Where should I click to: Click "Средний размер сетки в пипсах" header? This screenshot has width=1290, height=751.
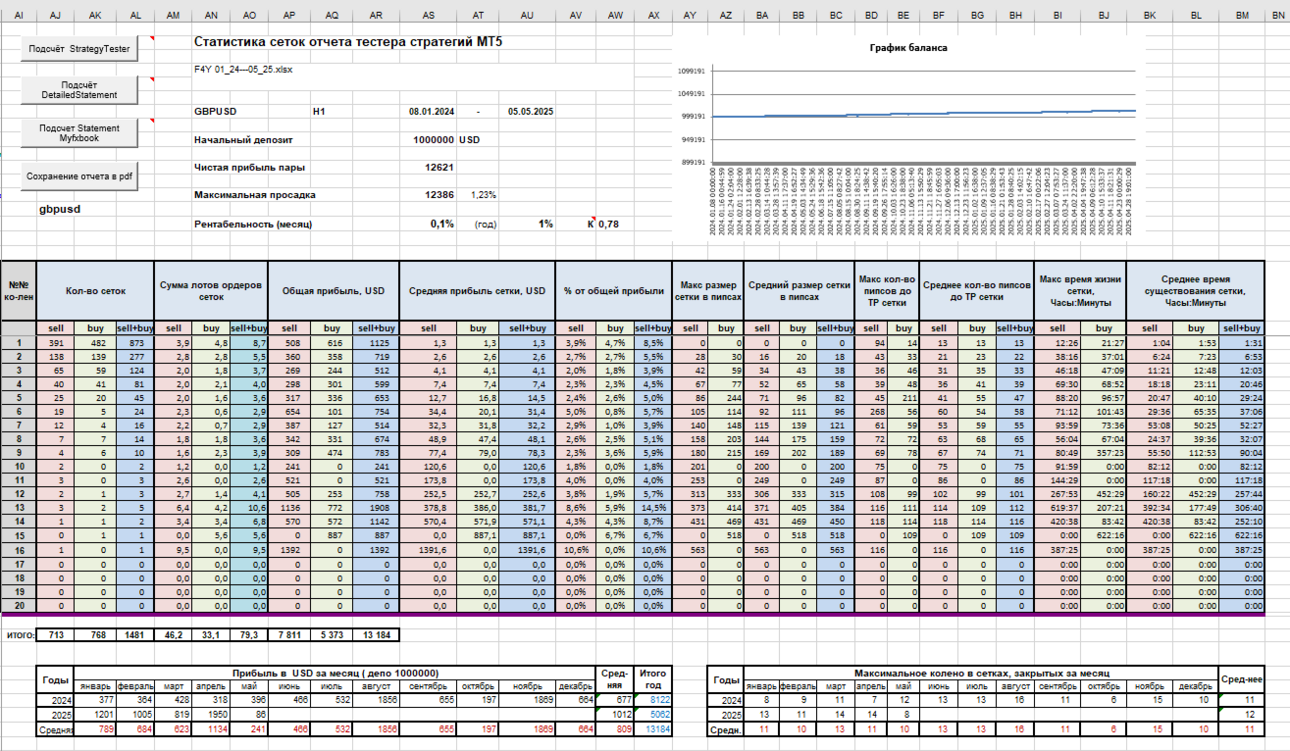tap(798, 290)
